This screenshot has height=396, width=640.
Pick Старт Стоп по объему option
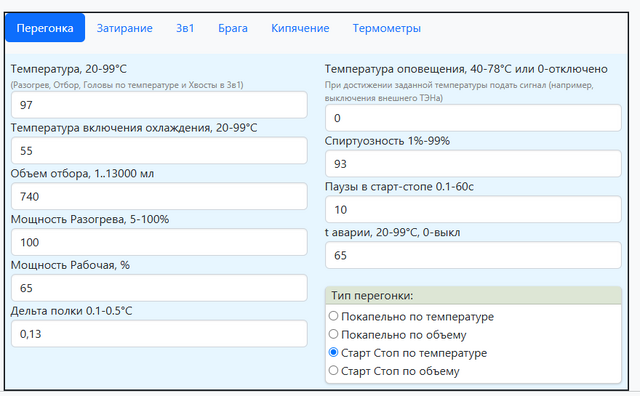333,370
